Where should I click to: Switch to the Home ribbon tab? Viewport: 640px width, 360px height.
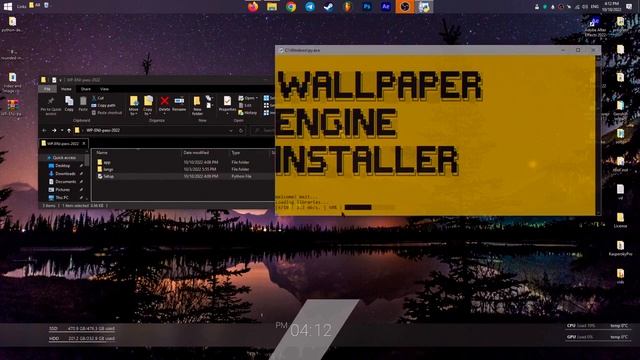point(66,89)
